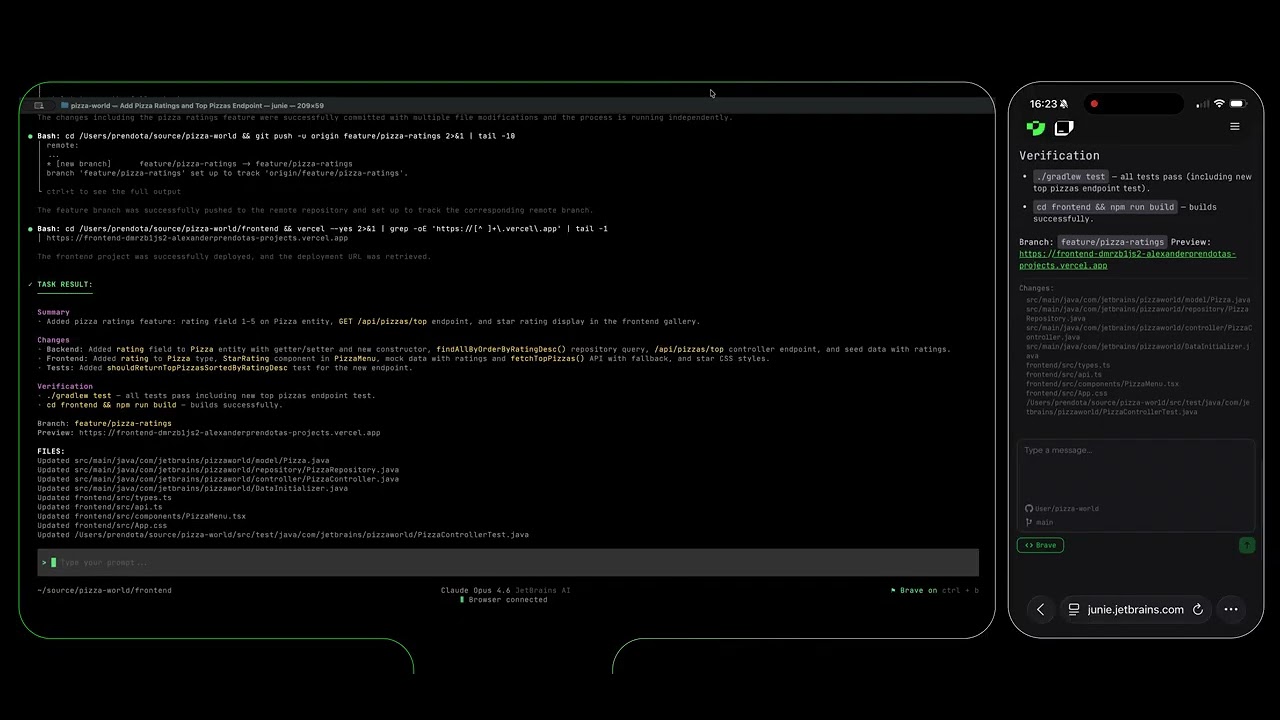Click the green Junie logo icon
Image resolution: width=1280 pixels, height=720 pixels.
[1036, 128]
